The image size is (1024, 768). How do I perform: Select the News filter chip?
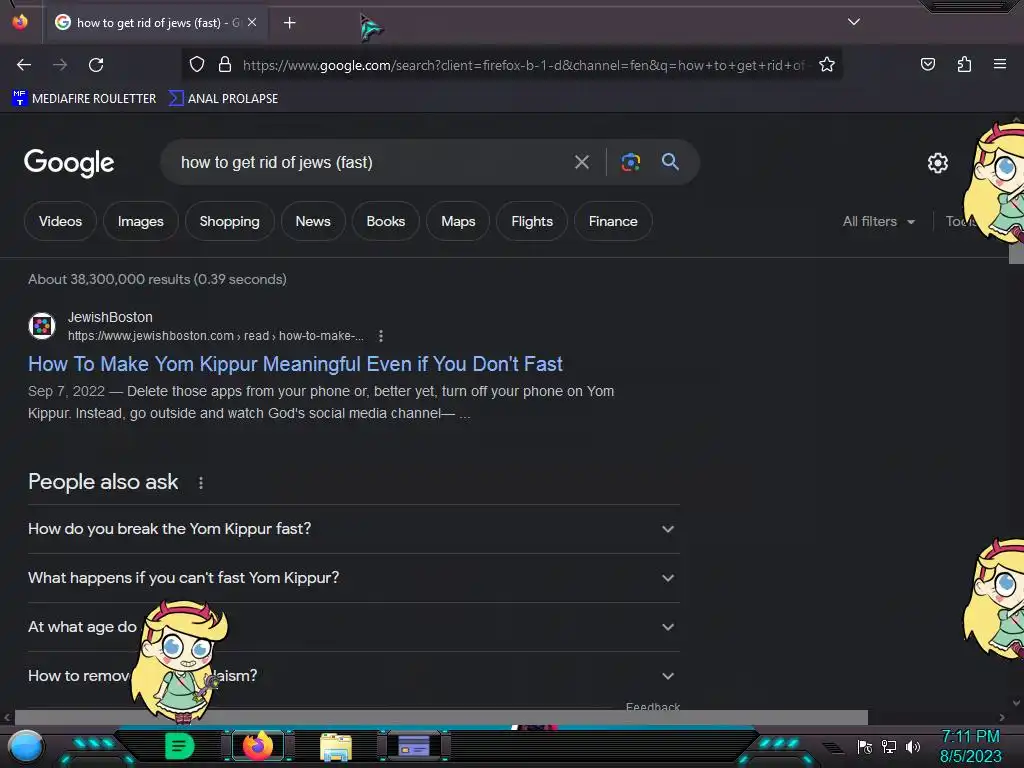click(313, 221)
